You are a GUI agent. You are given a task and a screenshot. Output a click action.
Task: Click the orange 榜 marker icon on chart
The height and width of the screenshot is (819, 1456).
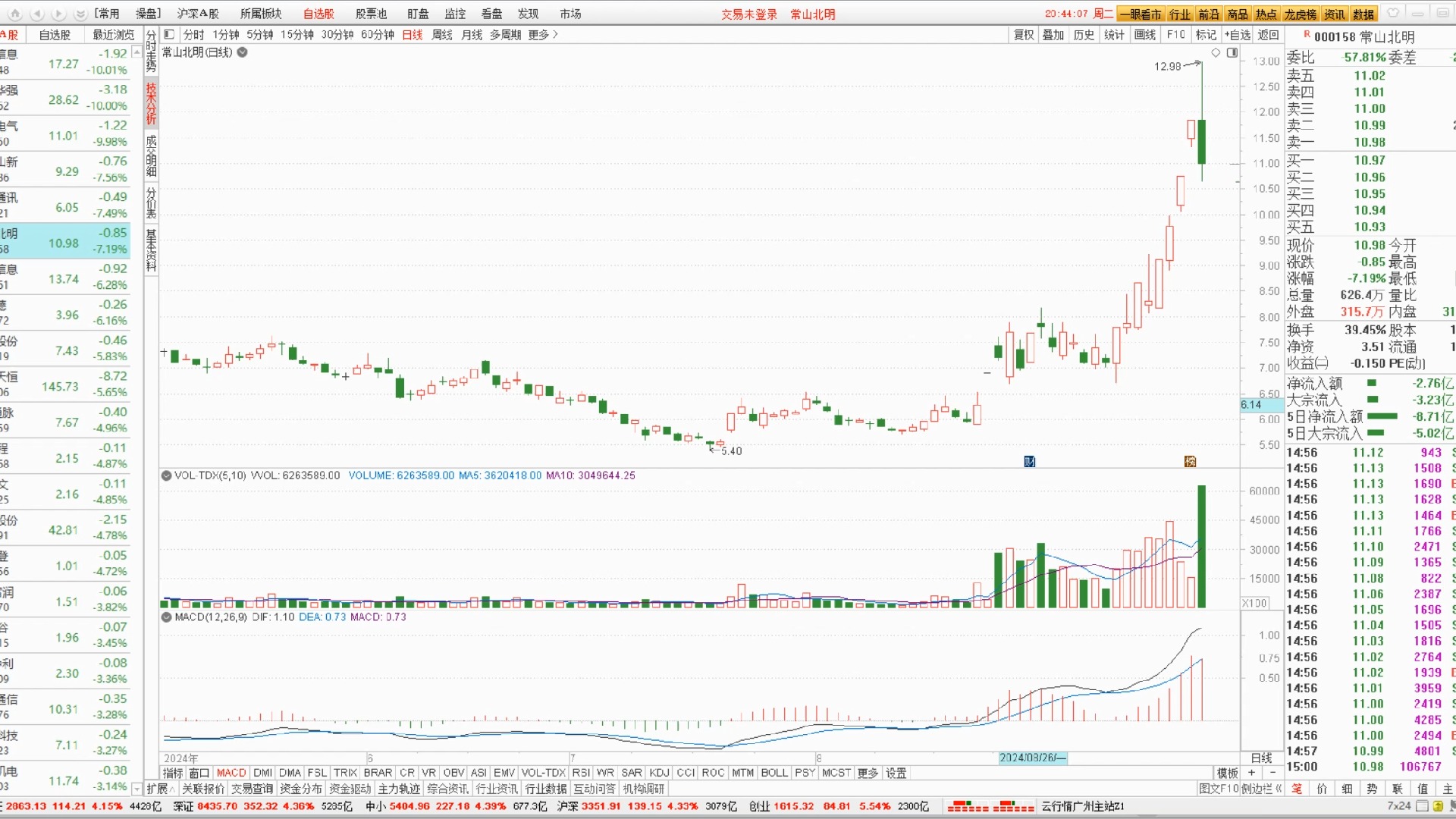[1190, 461]
